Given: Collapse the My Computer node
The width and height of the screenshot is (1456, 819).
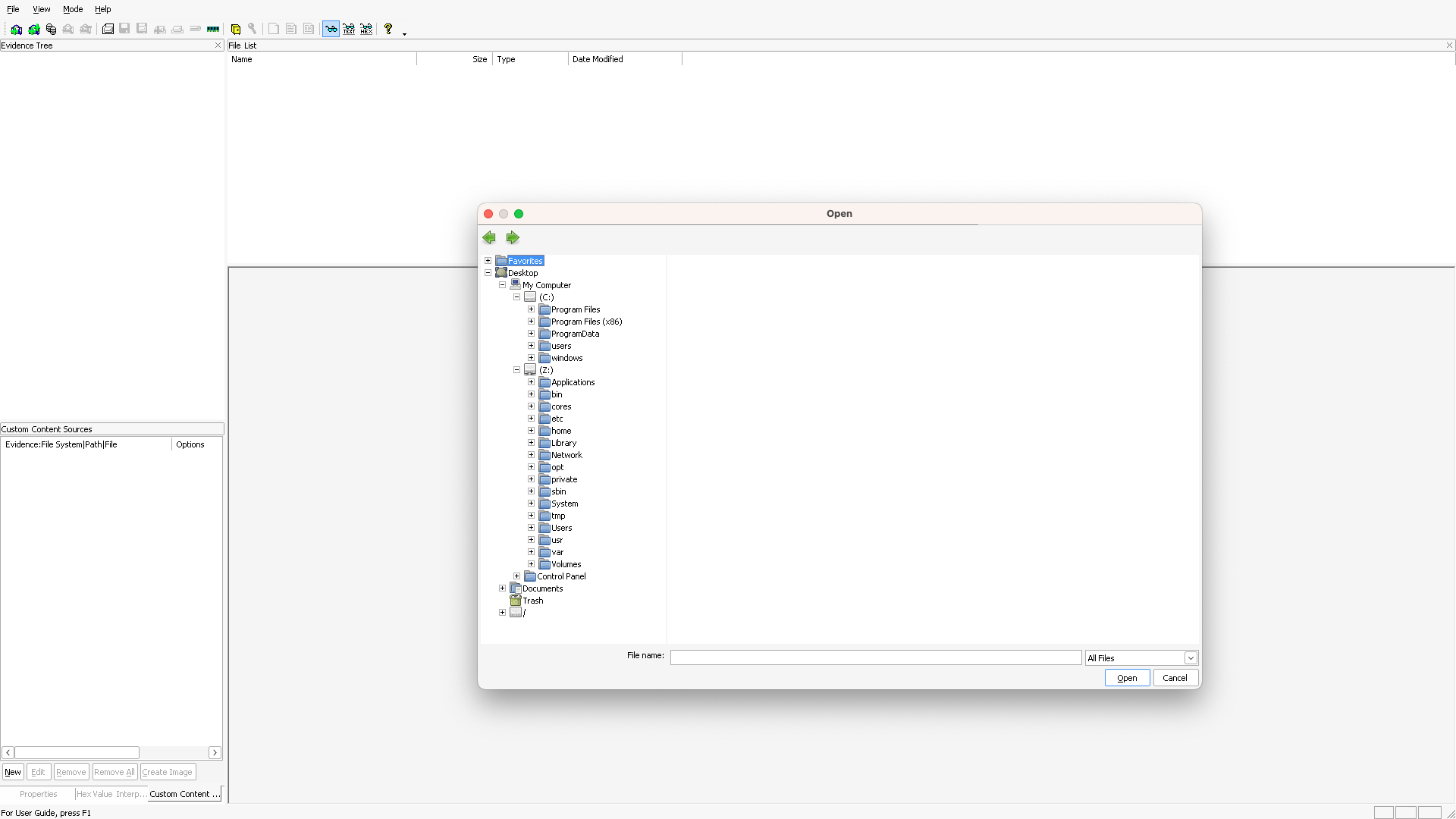Looking at the screenshot, I should [x=502, y=285].
